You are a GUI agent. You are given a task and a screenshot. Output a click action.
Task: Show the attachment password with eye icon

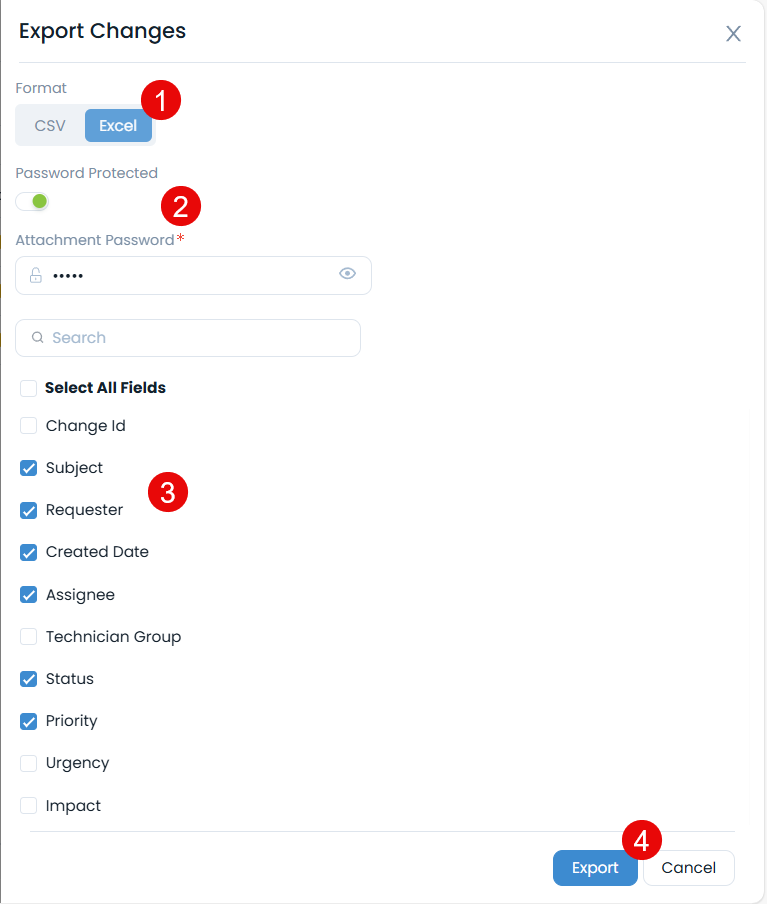point(347,273)
